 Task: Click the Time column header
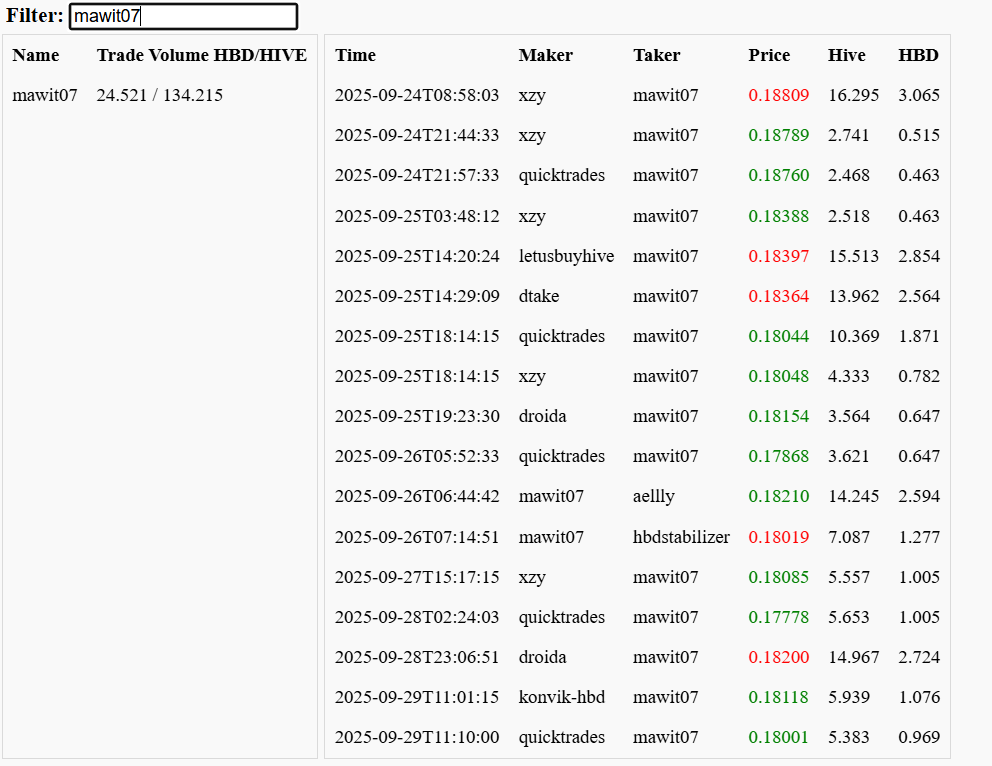point(355,55)
